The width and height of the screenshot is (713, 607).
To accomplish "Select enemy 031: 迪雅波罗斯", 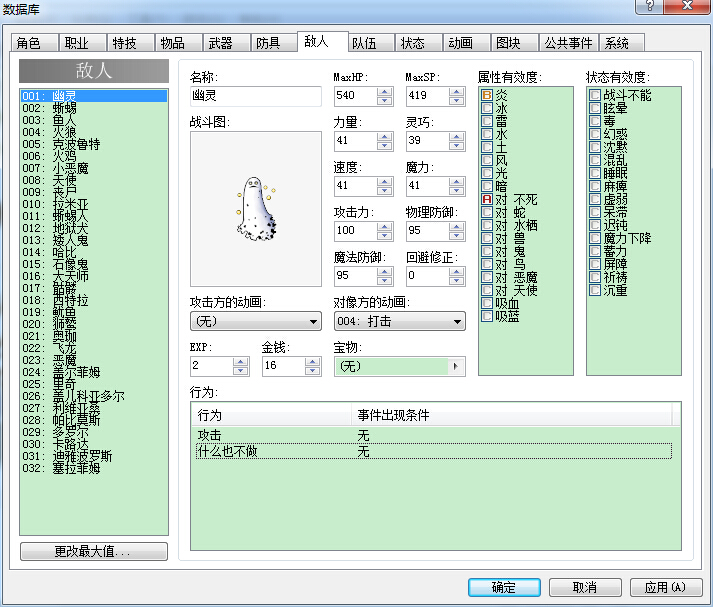I will (x=94, y=457).
